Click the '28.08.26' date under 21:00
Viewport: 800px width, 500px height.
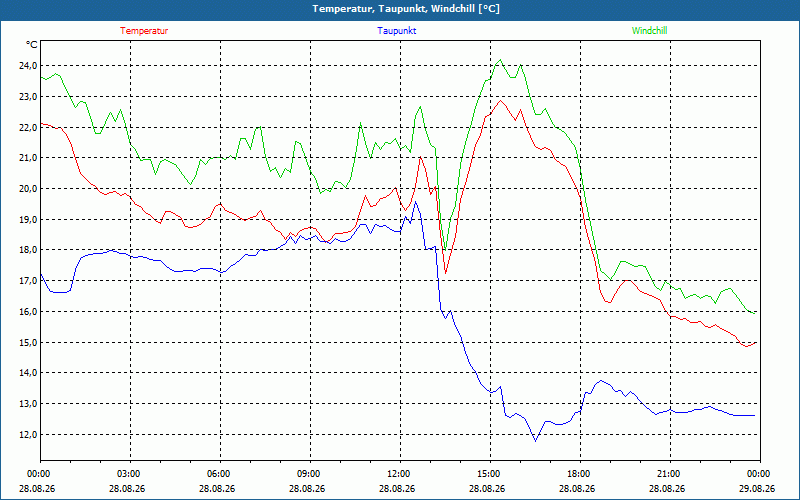pos(667,488)
